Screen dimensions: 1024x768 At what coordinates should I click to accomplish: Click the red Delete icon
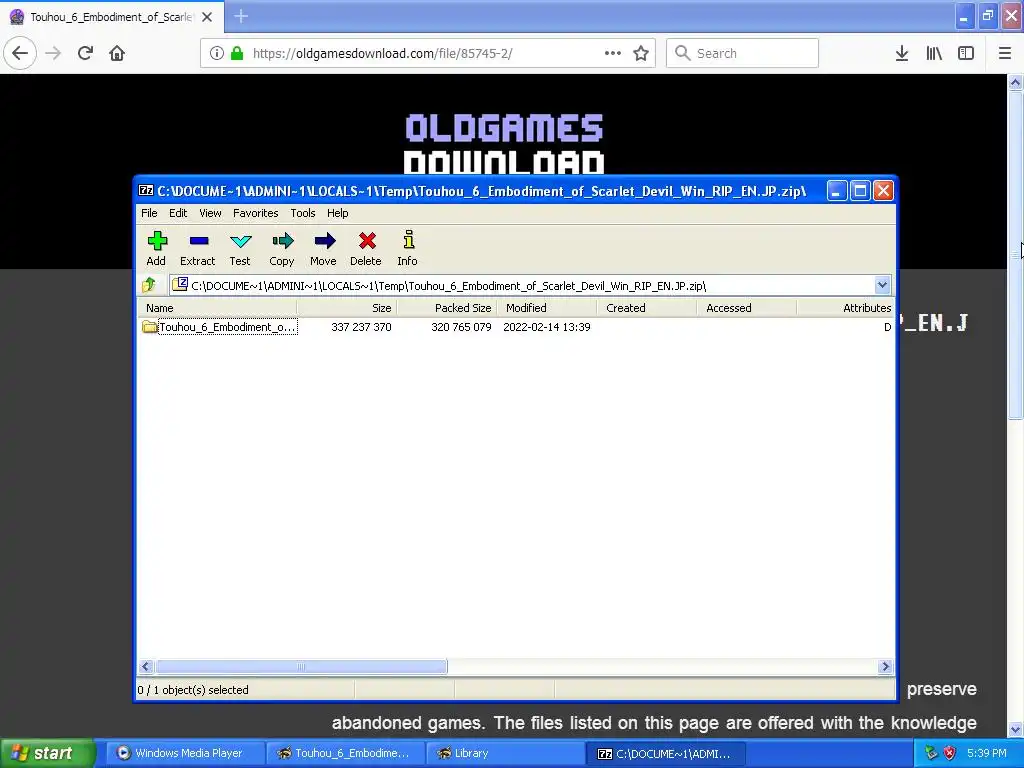[x=366, y=248]
